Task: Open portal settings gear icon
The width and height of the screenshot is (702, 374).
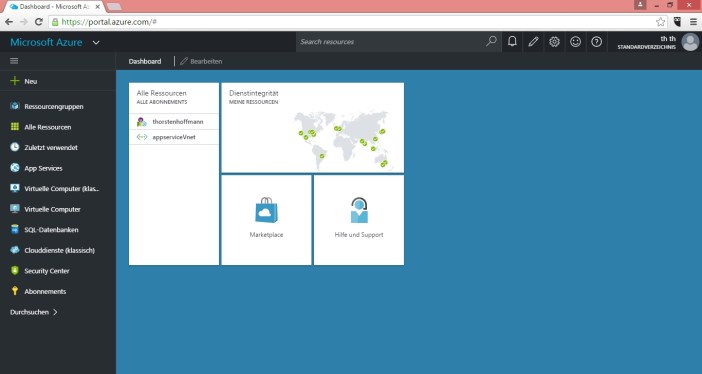Action: click(554, 42)
